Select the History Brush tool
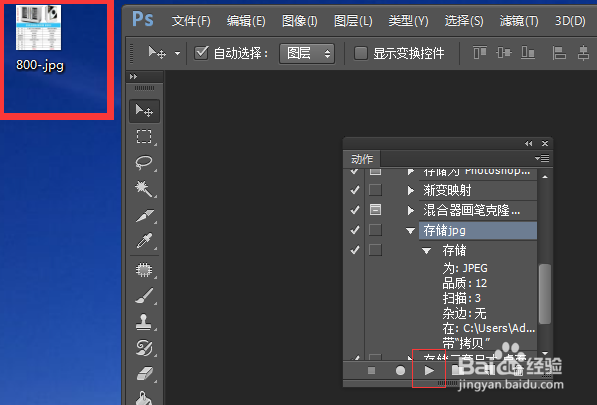Viewport: 597px width, 405px height. [x=144, y=347]
